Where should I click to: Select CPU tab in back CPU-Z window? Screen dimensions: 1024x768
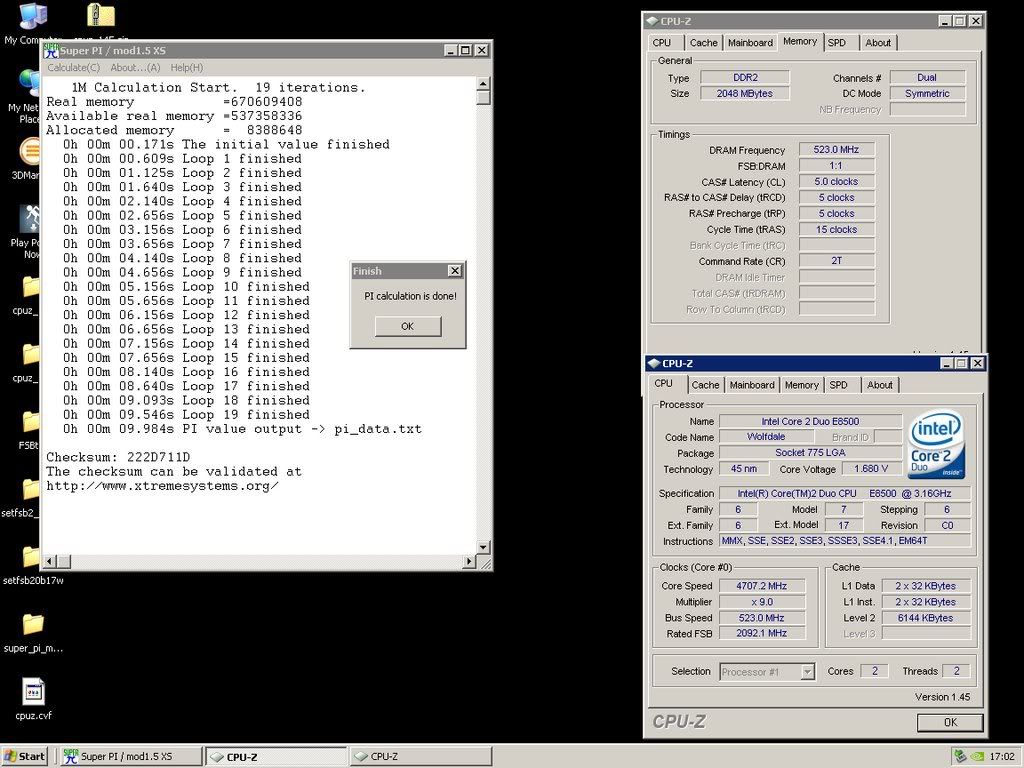tap(662, 42)
